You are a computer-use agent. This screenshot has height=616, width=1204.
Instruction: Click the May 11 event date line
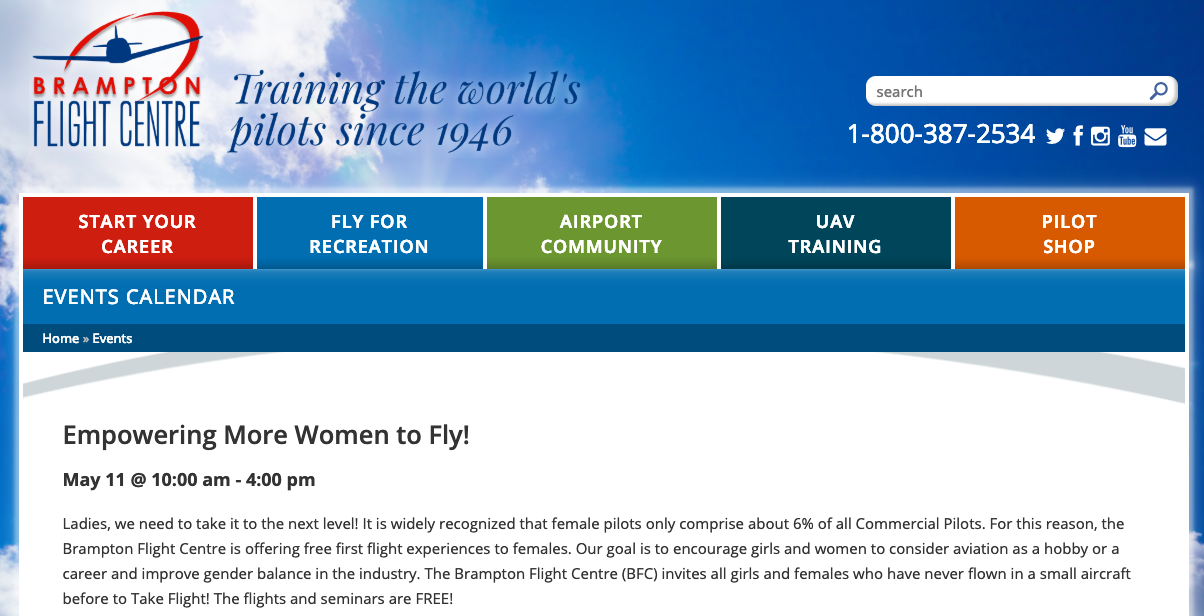point(189,479)
